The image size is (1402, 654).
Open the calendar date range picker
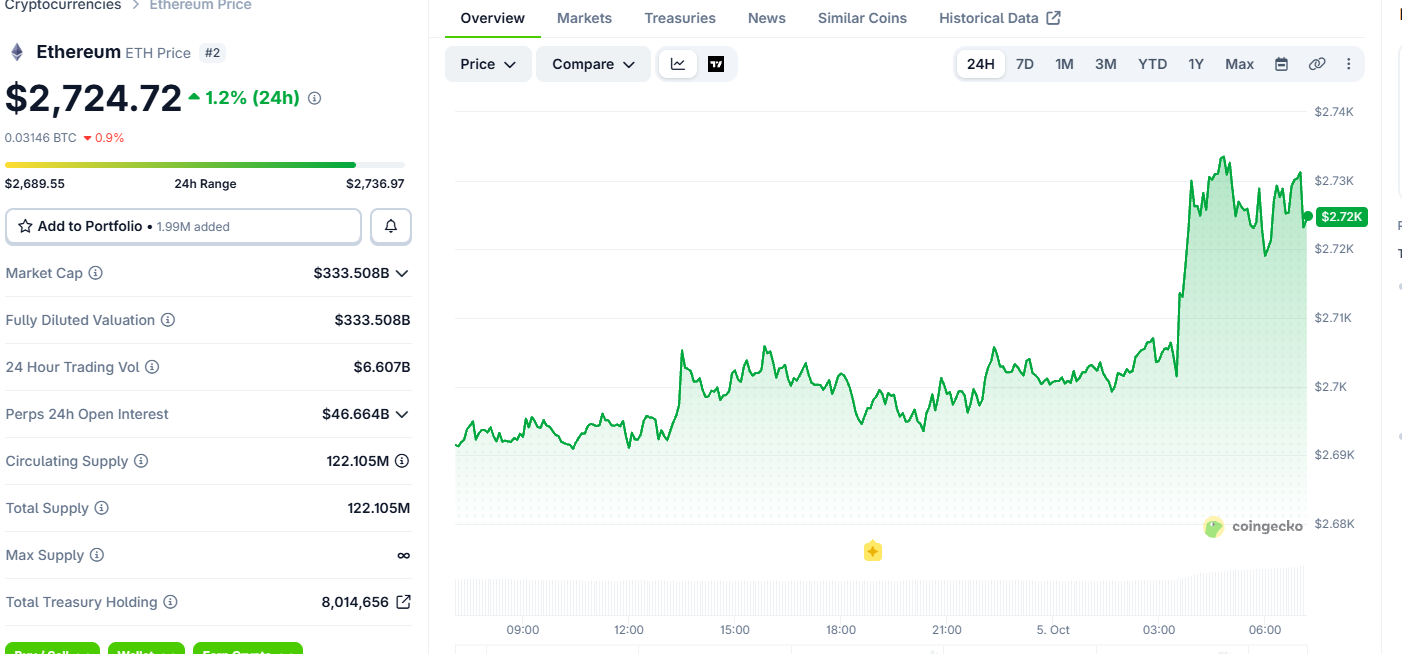click(1281, 64)
